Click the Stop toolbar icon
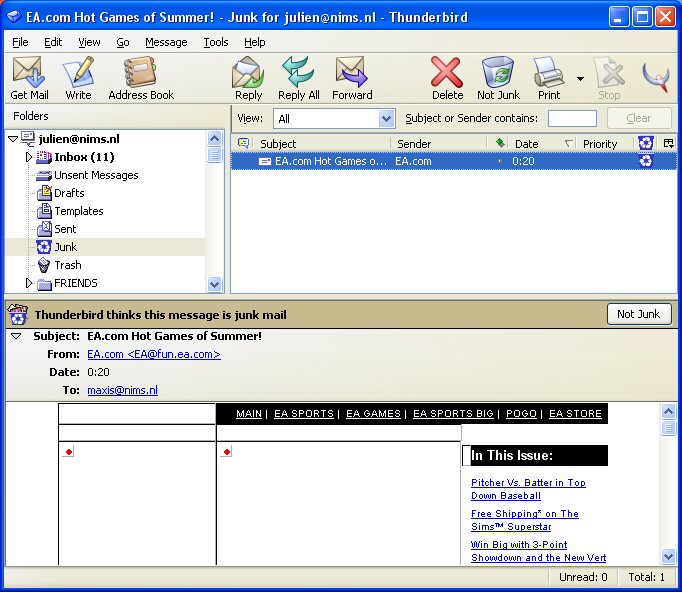 [x=609, y=78]
